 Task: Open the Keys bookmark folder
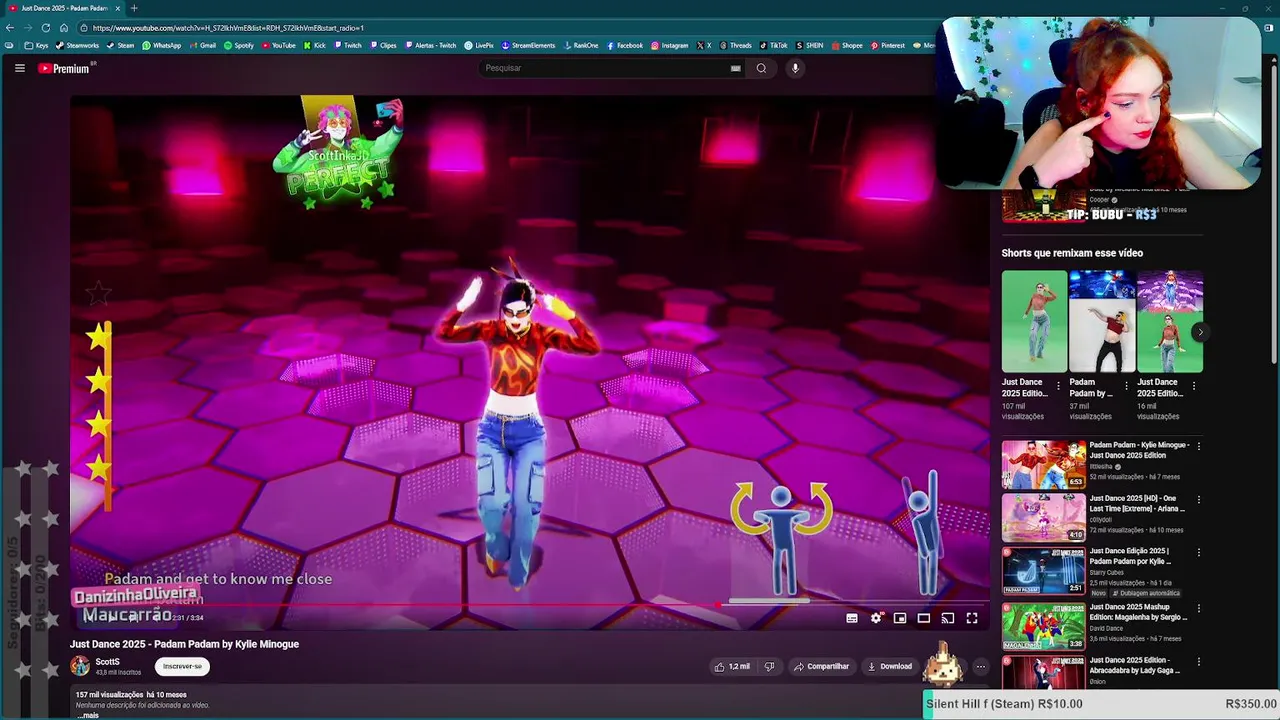pos(36,45)
